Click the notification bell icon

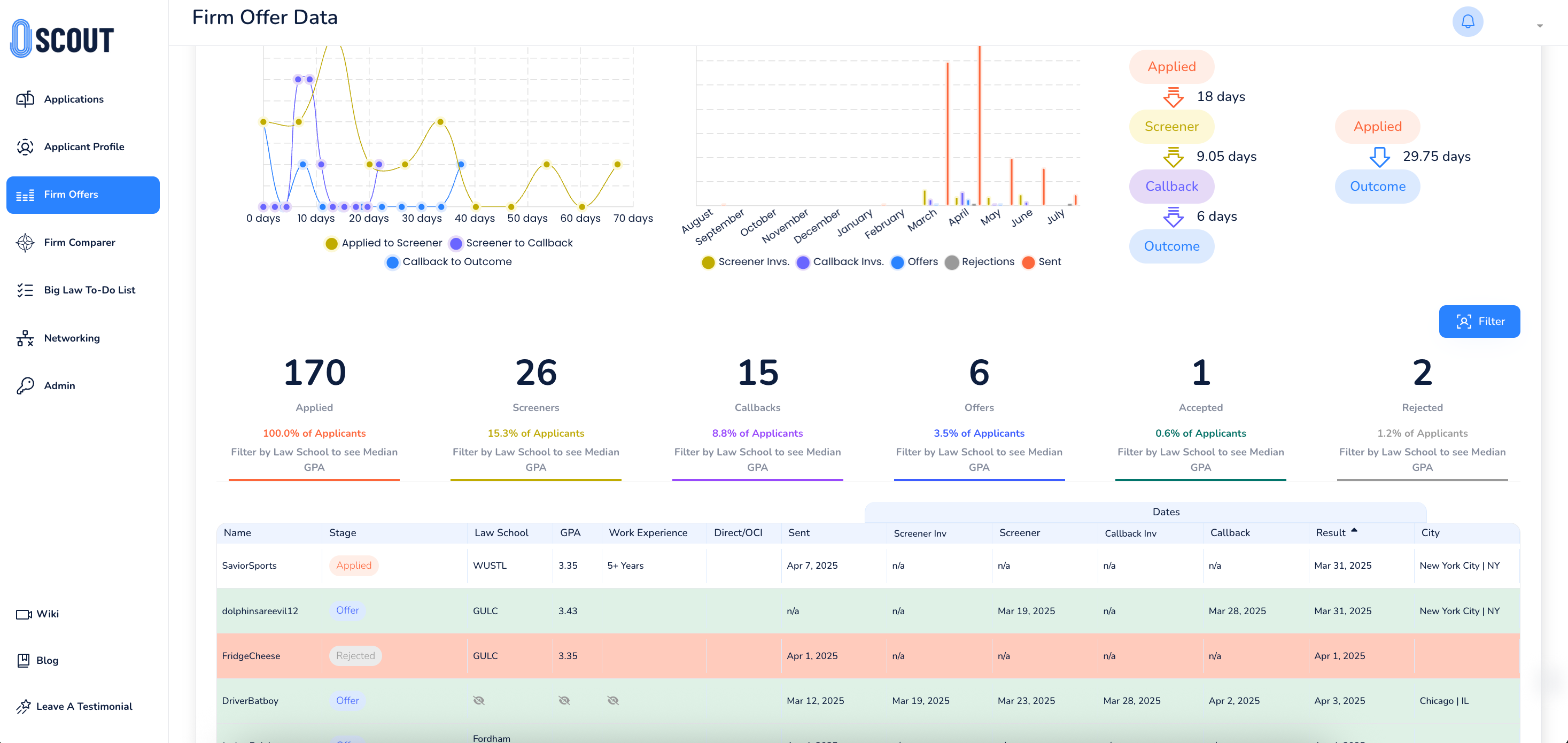click(x=1468, y=22)
